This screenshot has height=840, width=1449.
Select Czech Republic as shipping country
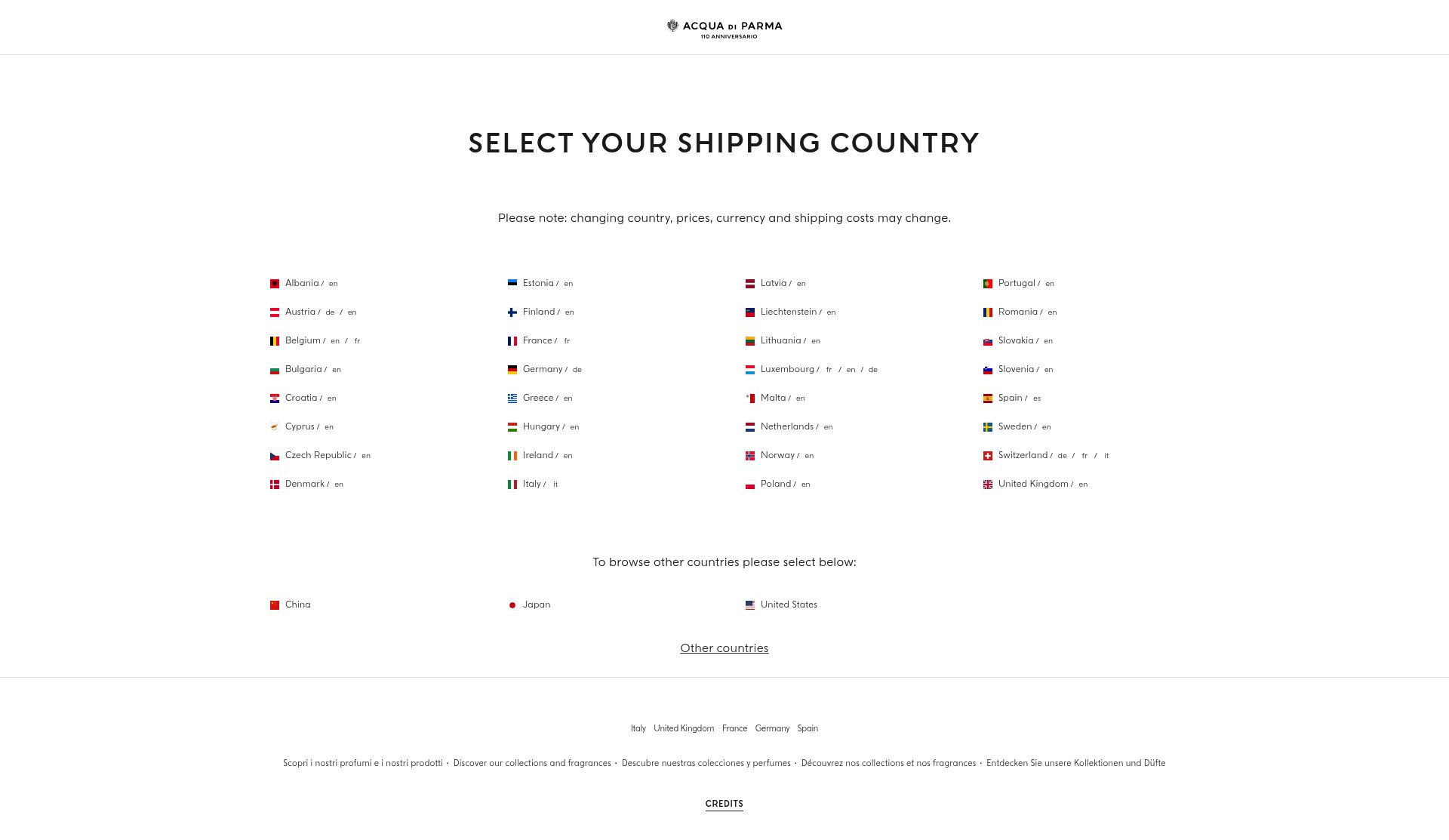click(x=318, y=455)
